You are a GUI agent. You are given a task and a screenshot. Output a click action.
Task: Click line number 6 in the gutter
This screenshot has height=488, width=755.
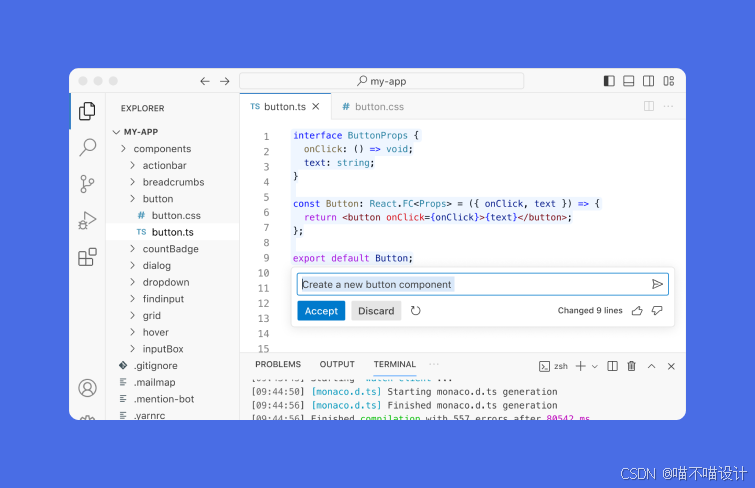click(266, 212)
